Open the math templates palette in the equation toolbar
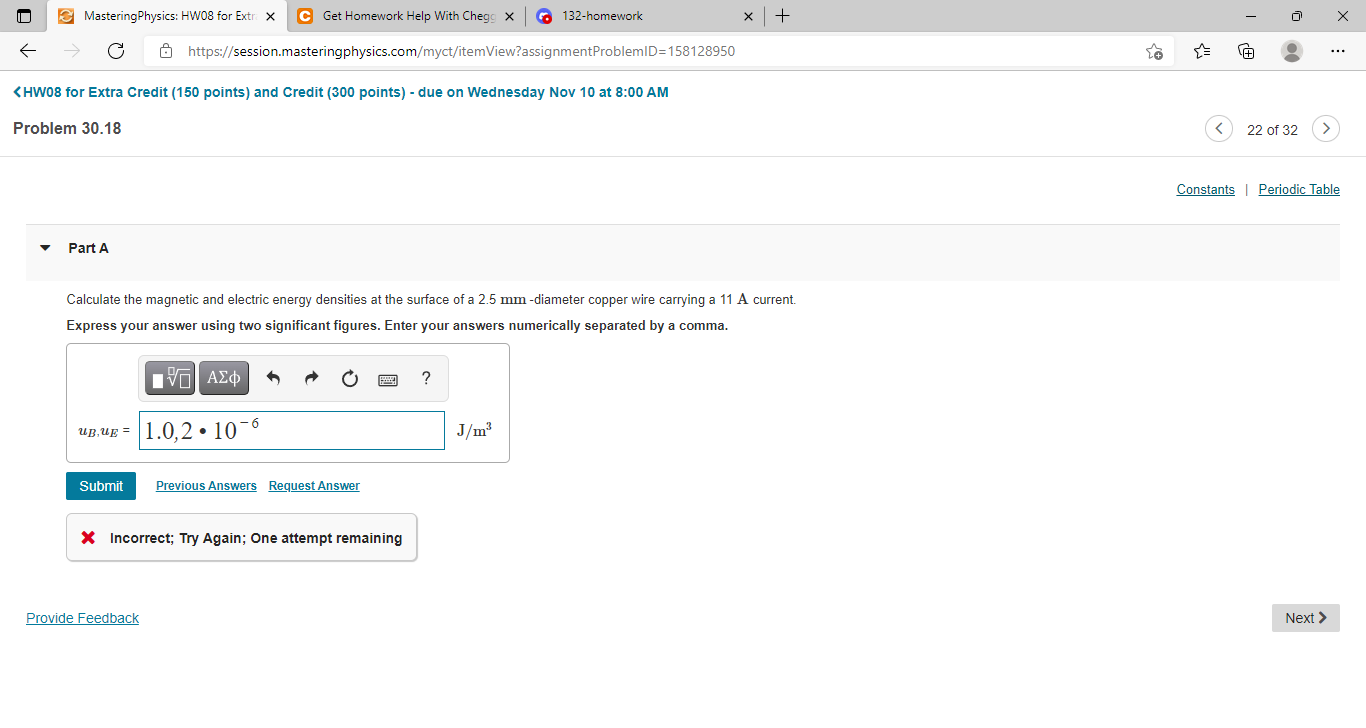 (169, 378)
